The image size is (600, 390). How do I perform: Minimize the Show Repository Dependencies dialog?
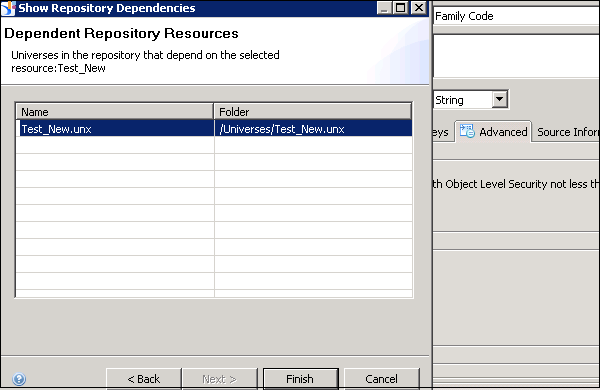pyautogui.click(x=383, y=8)
